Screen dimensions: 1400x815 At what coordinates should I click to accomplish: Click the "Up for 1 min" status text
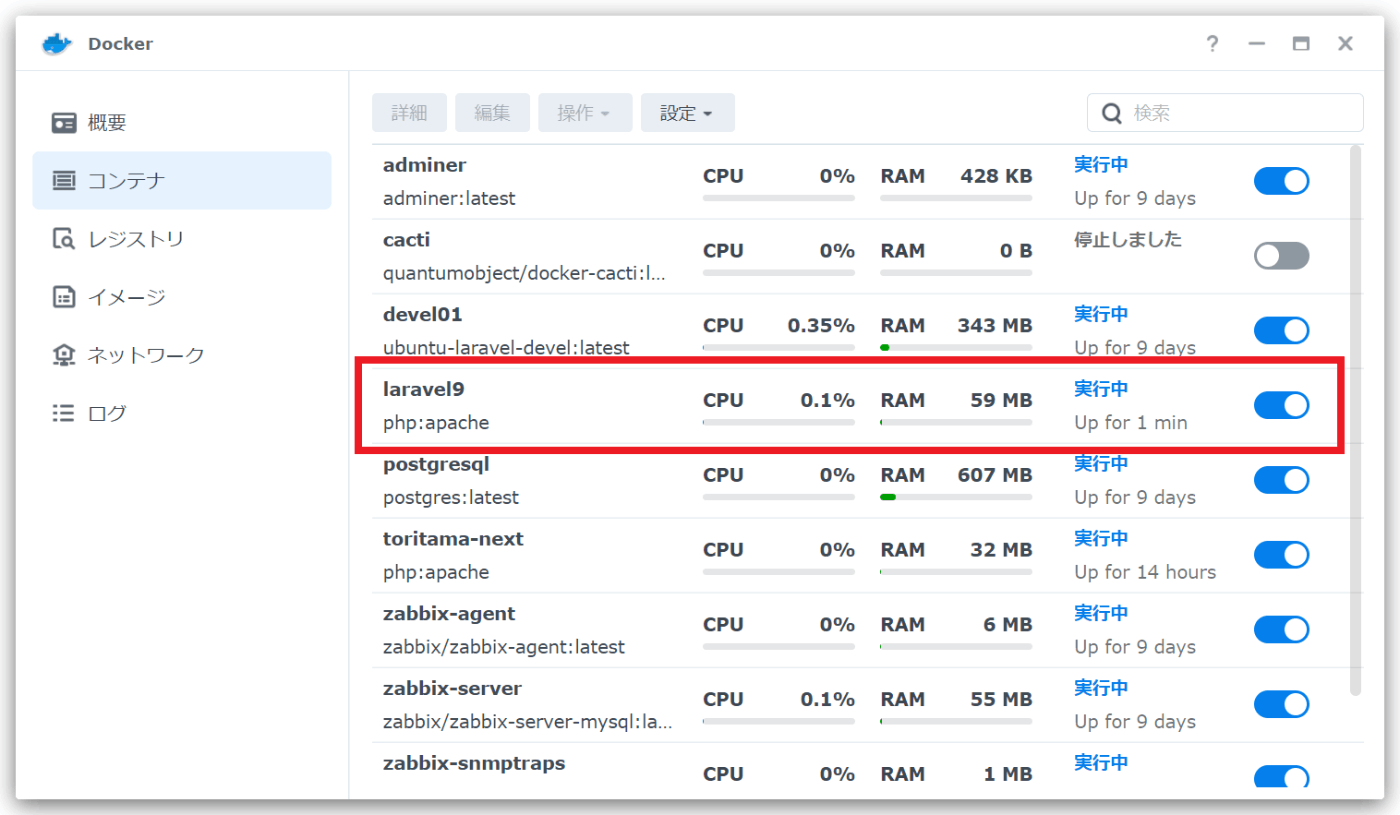[1131, 423]
